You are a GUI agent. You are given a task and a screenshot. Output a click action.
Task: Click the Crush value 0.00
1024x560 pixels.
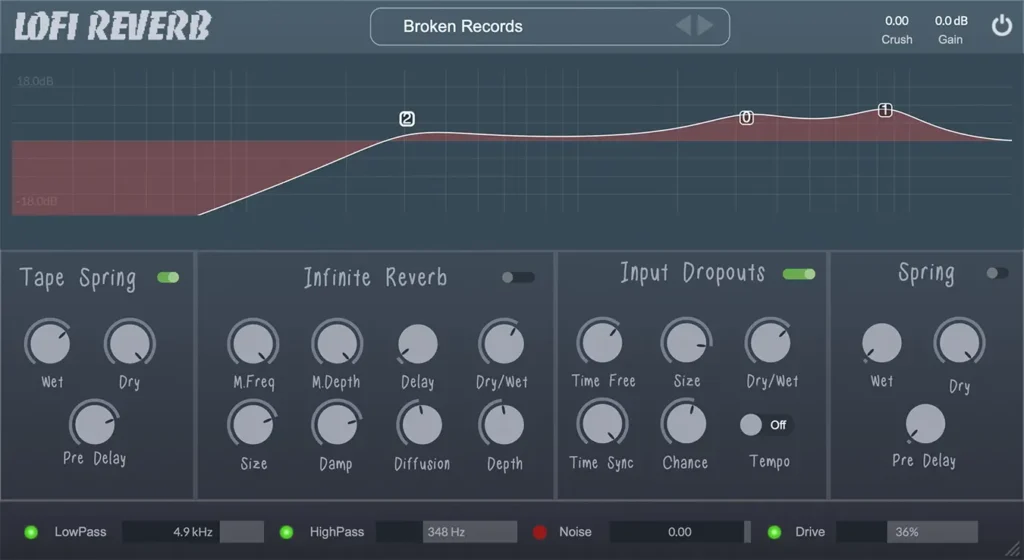pos(897,21)
